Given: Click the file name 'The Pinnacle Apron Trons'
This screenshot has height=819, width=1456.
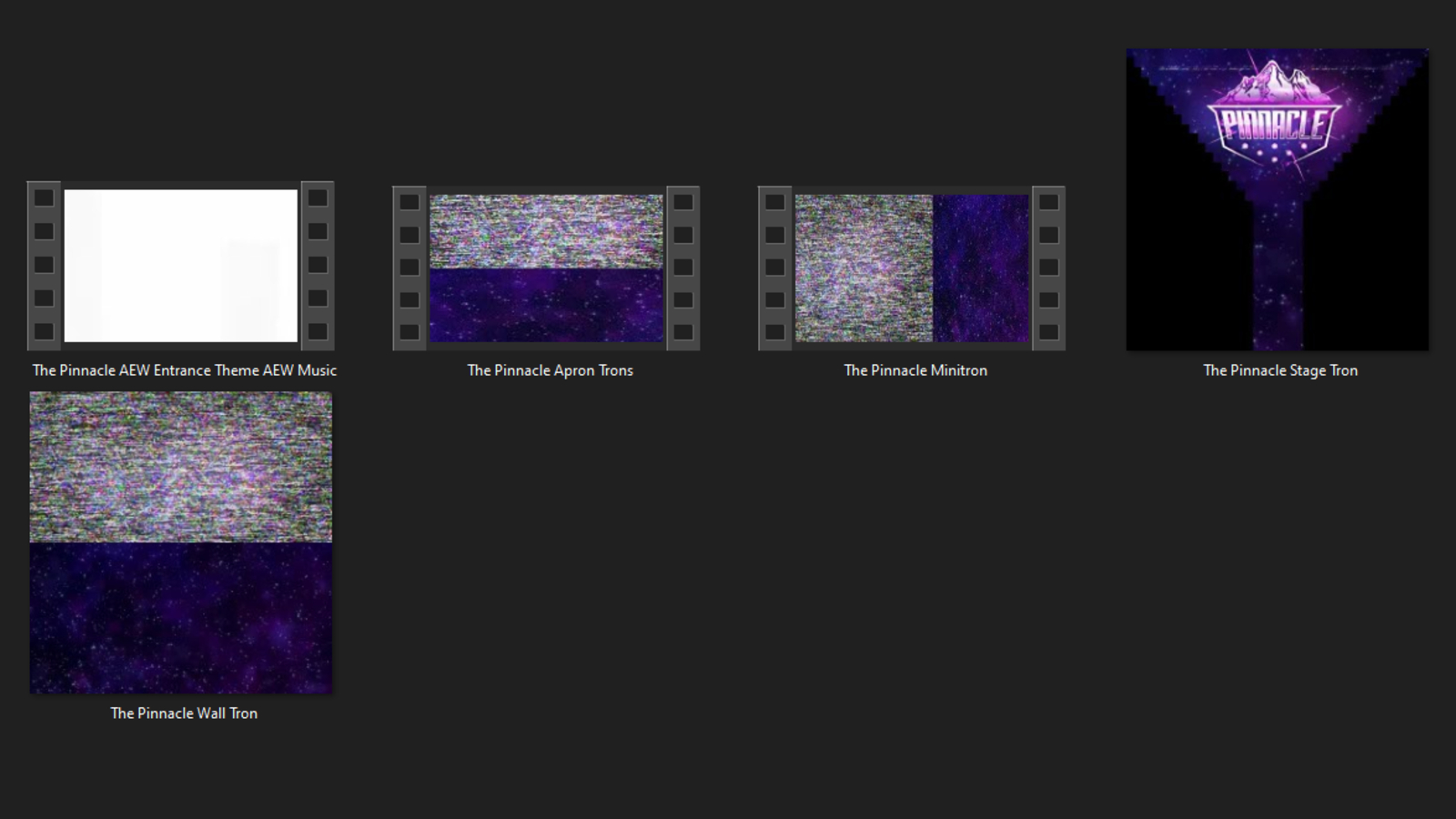Looking at the screenshot, I should tap(551, 370).
